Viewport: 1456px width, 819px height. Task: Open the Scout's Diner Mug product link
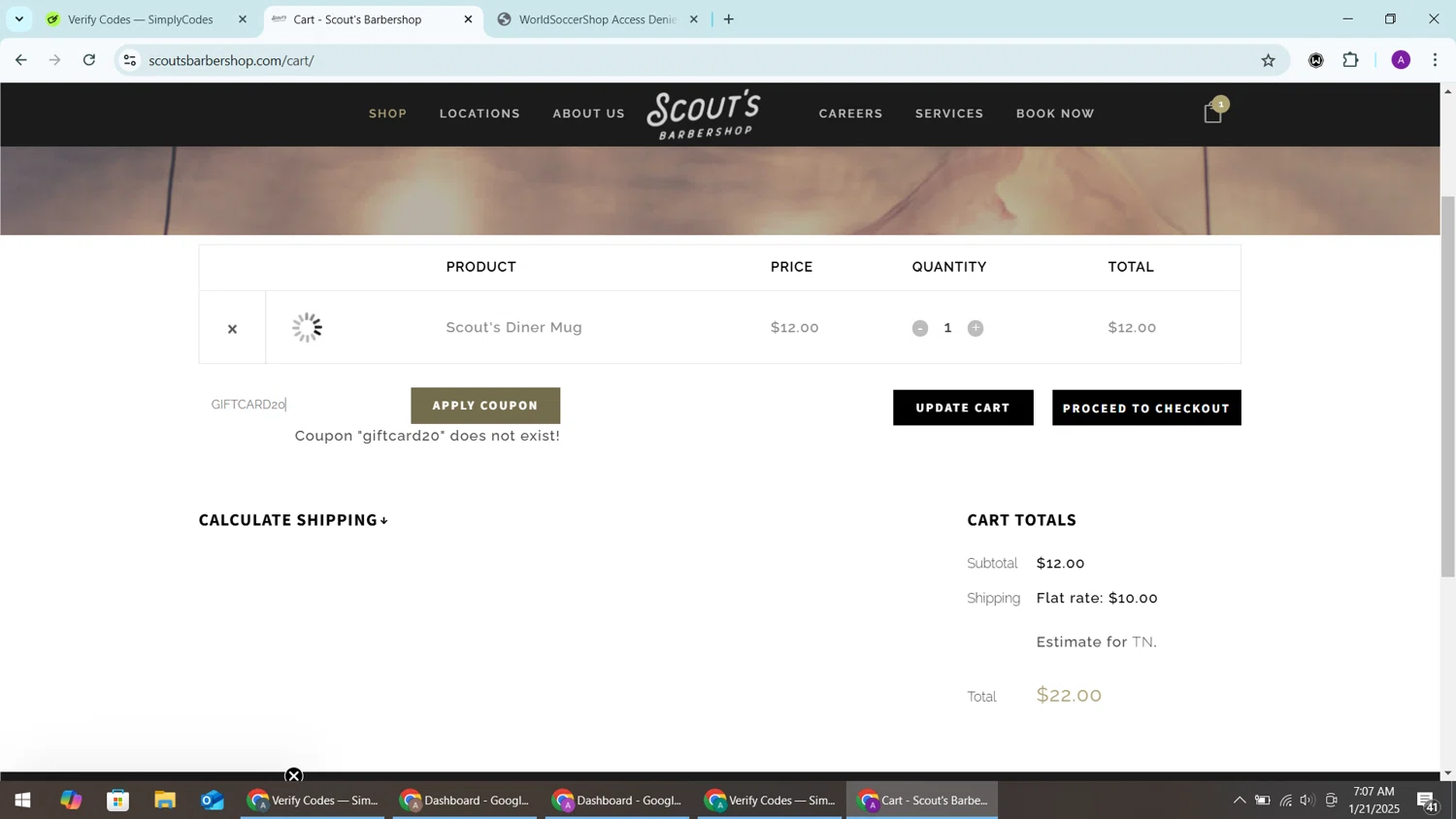(513, 327)
